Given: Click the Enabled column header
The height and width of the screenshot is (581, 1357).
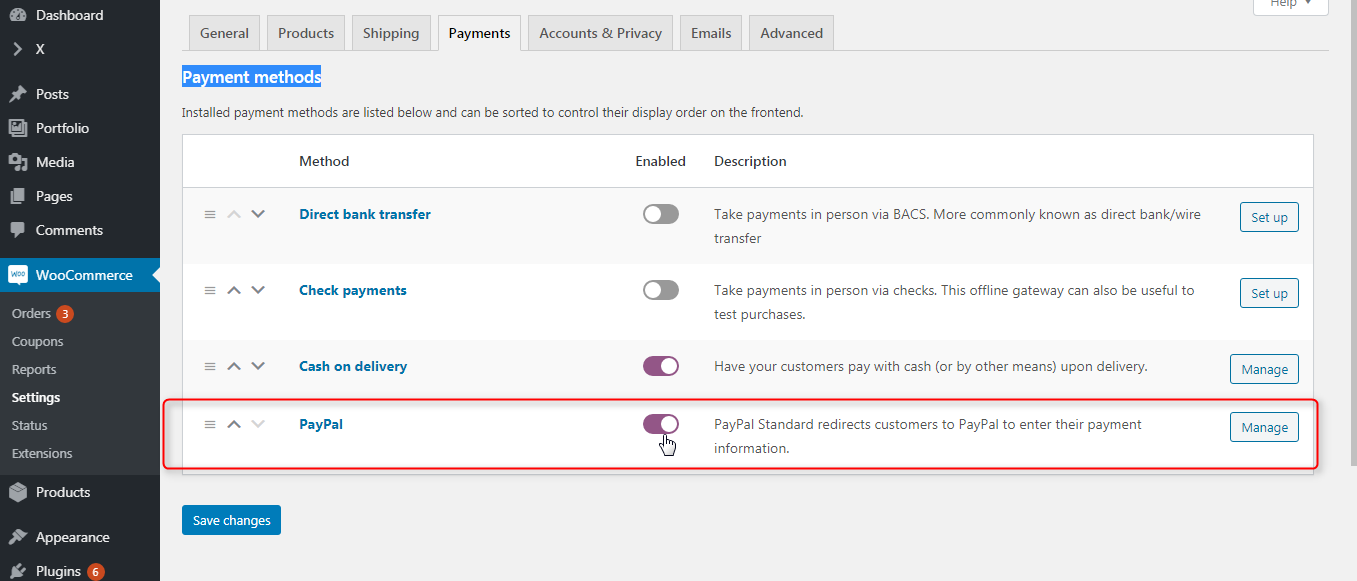Looking at the screenshot, I should [x=661, y=161].
